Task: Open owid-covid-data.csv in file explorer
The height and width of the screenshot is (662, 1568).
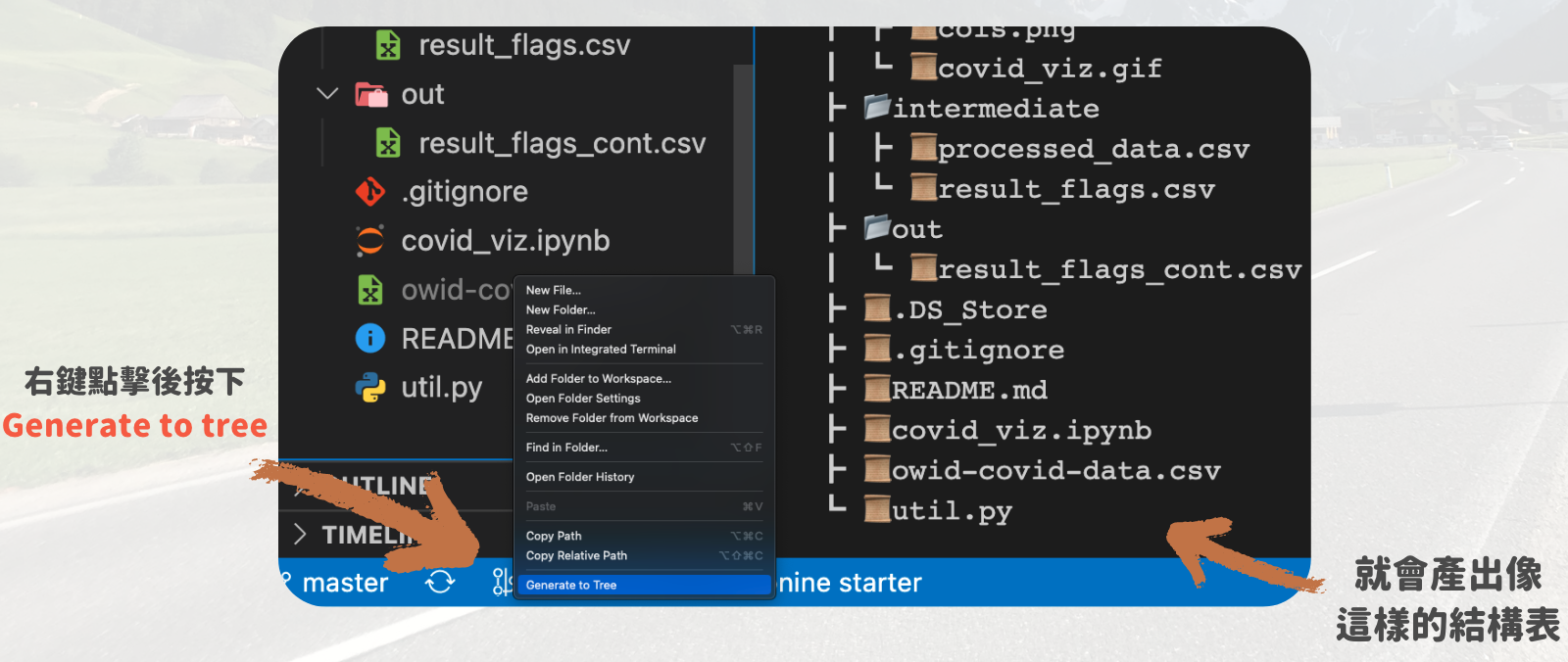Action: (455, 290)
